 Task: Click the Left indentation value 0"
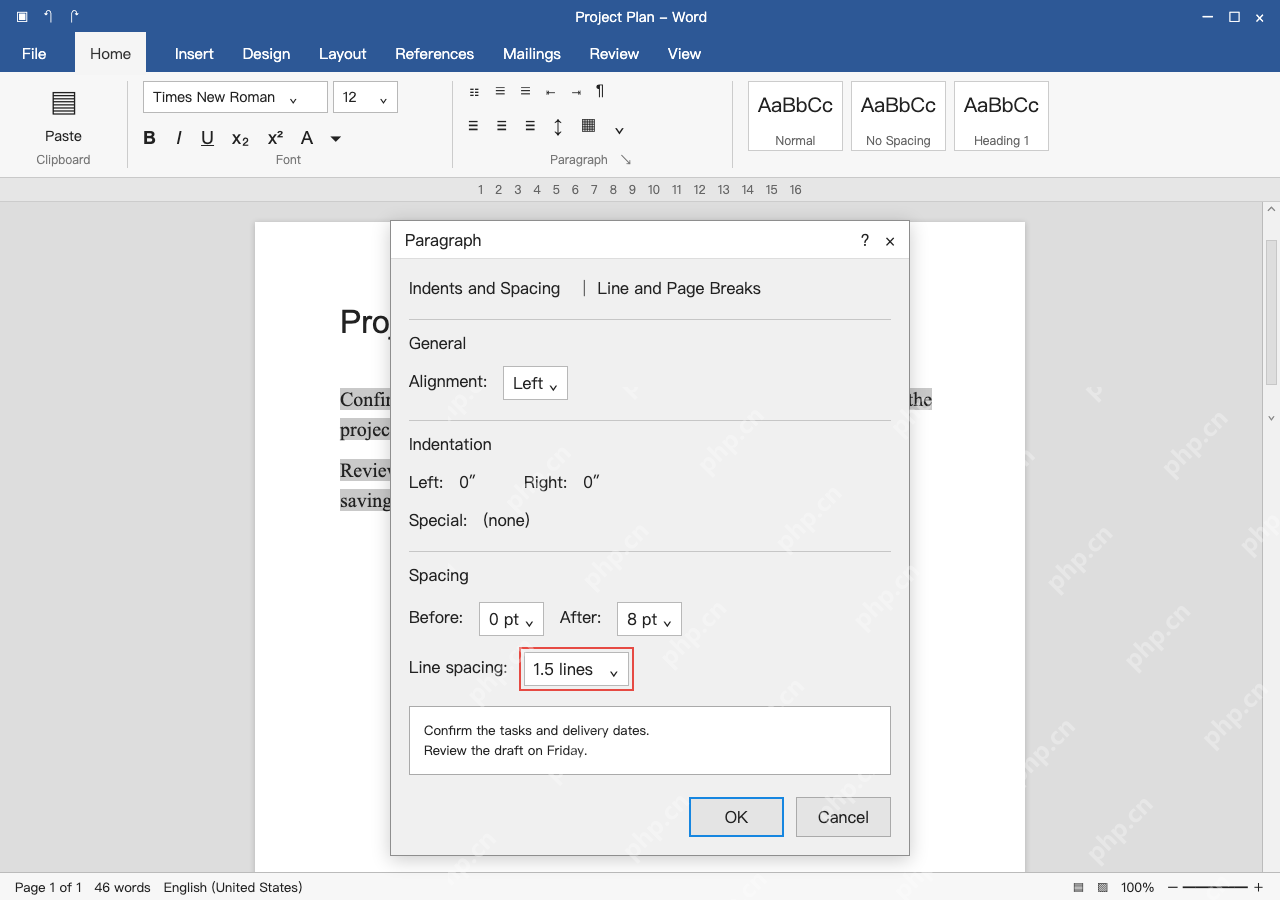(467, 482)
